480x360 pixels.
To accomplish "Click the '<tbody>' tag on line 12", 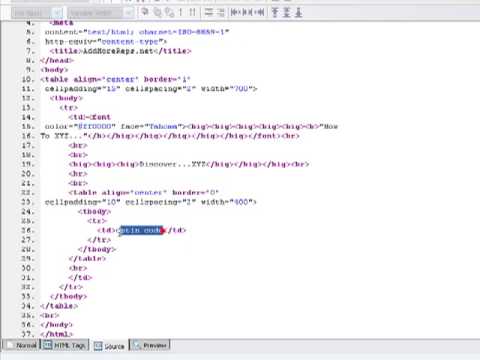I will point(66,98).
